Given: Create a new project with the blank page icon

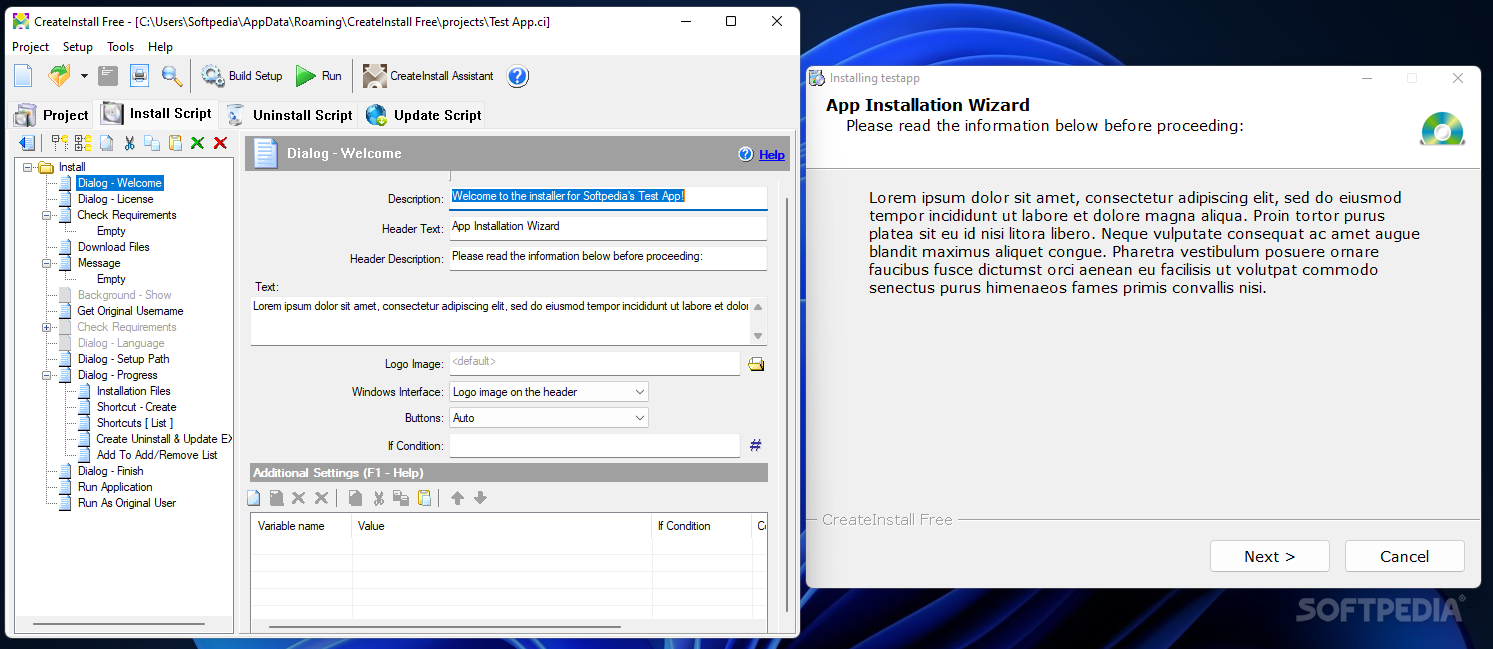Looking at the screenshot, I should (23, 76).
